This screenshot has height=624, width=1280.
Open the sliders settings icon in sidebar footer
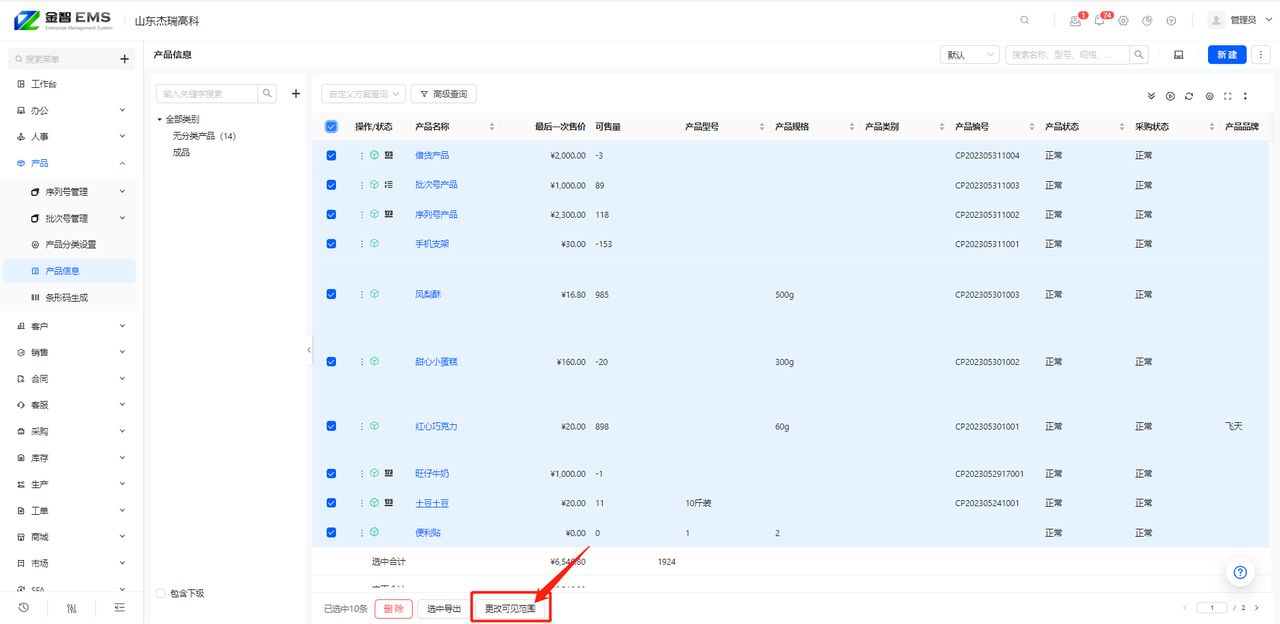(x=72, y=607)
